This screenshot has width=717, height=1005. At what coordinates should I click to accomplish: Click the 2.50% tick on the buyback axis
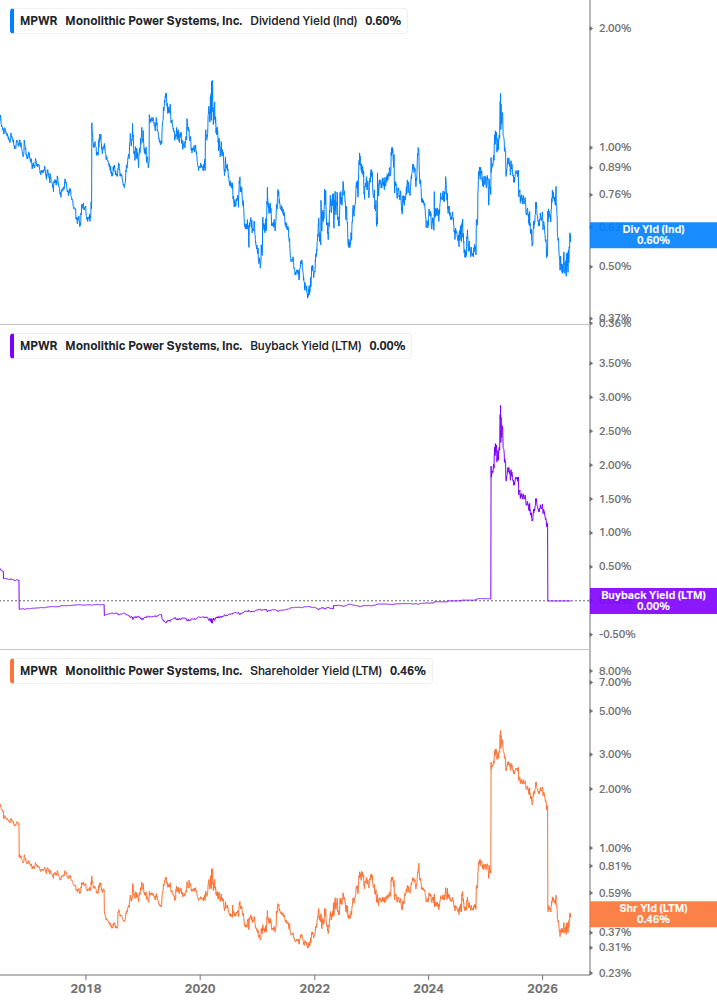615,431
